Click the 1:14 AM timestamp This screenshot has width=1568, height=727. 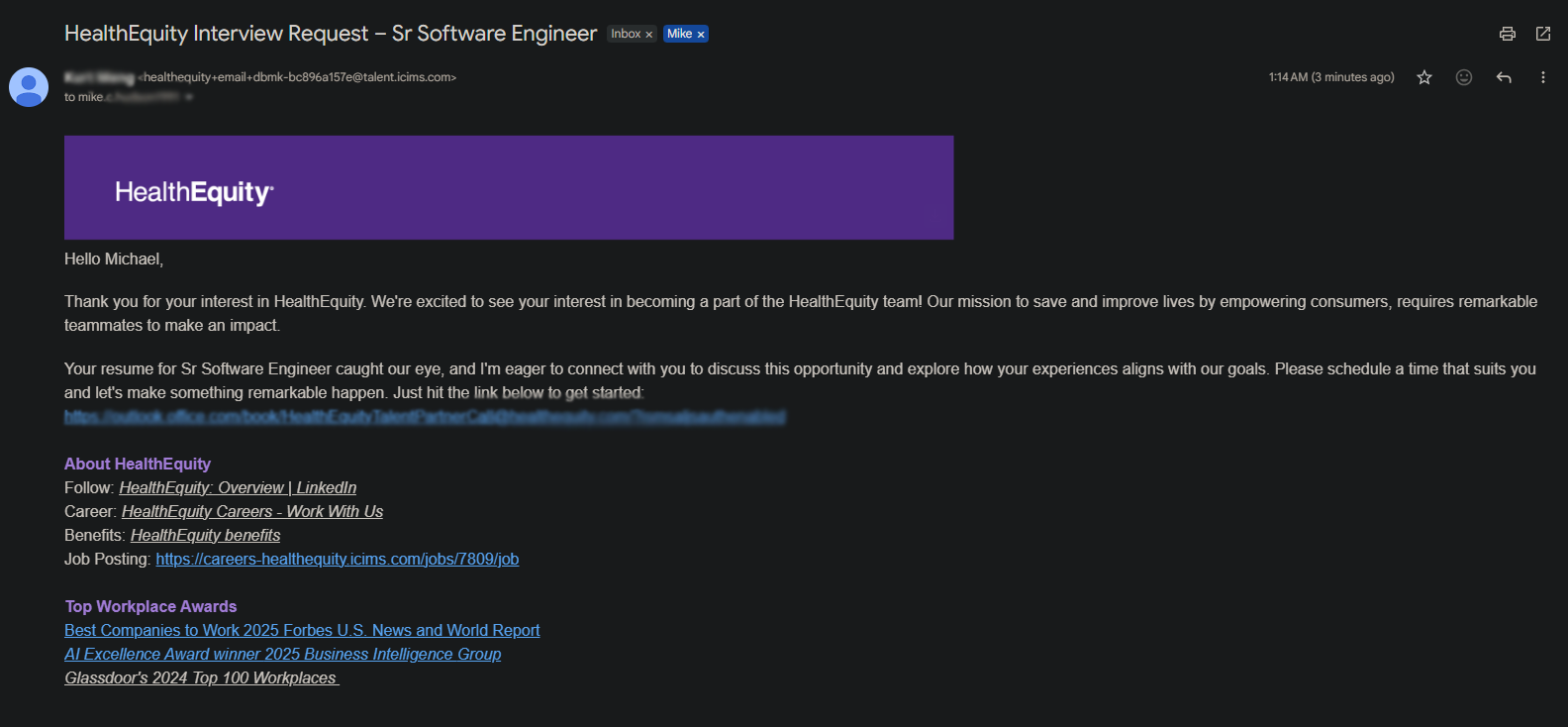tap(1331, 77)
